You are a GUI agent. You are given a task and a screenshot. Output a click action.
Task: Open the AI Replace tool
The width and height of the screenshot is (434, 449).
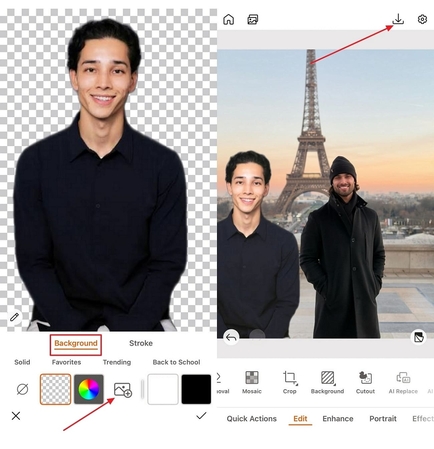tap(403, 382)
